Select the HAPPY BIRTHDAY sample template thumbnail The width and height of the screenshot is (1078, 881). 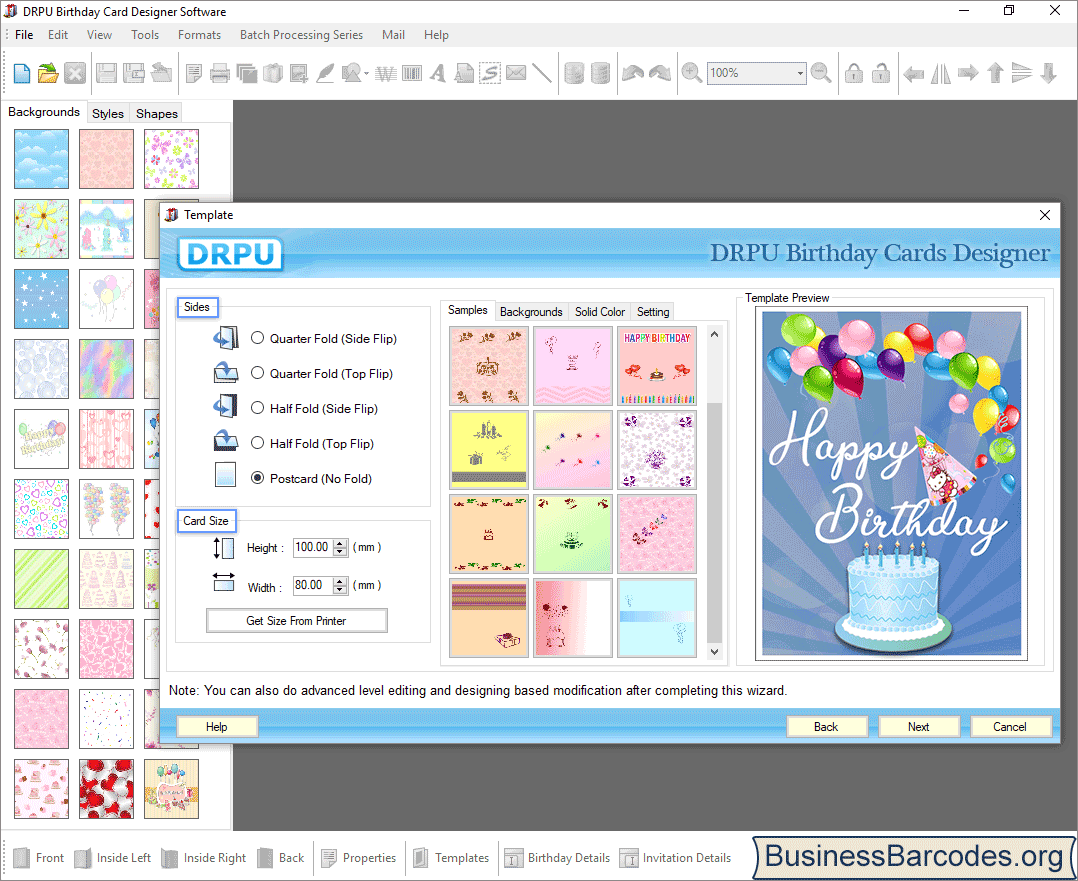pos(657,366)
